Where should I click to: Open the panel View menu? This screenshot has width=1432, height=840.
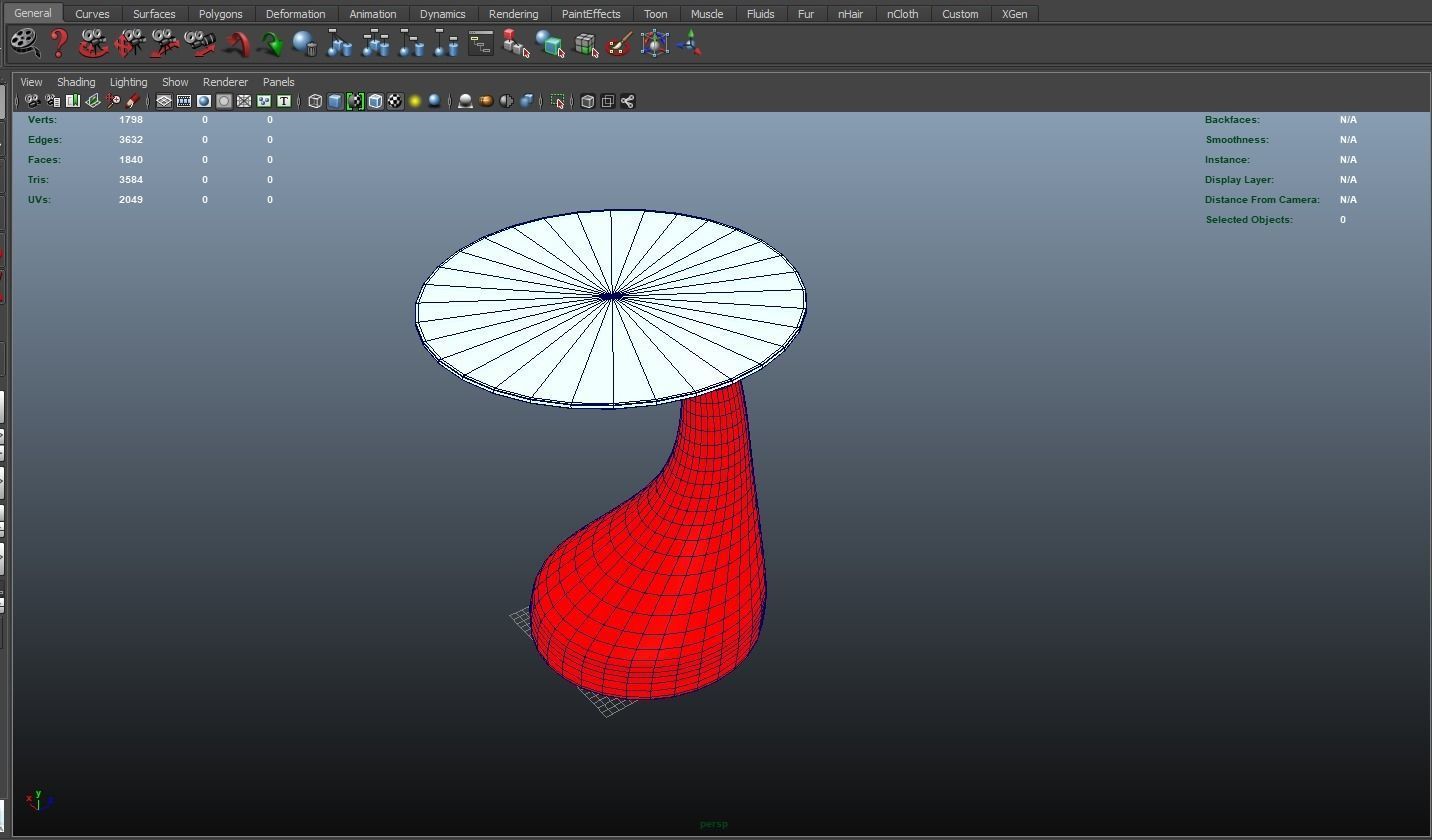(31, 82)
